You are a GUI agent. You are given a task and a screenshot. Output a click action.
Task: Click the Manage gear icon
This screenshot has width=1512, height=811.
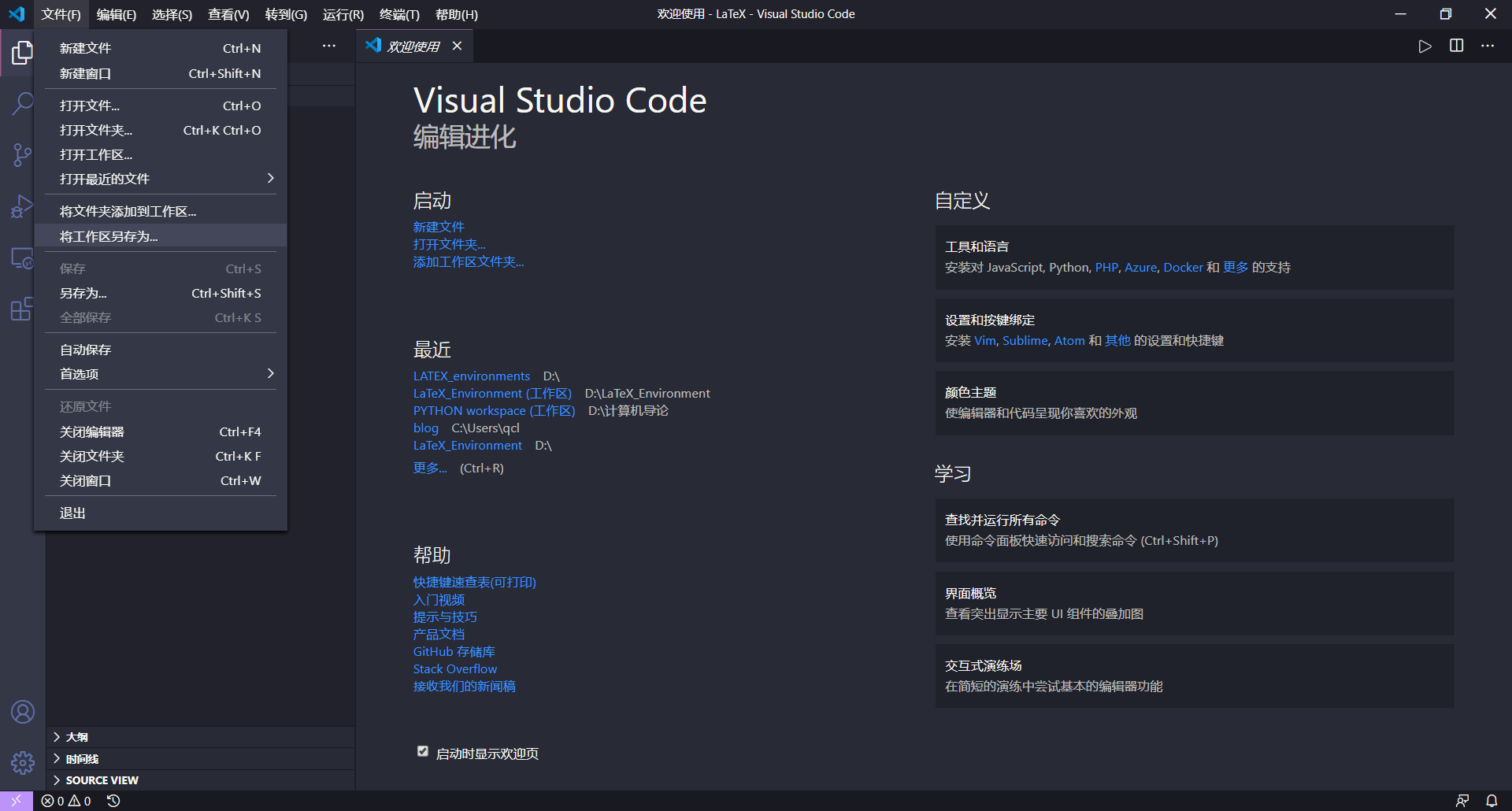tap(23, 762)
